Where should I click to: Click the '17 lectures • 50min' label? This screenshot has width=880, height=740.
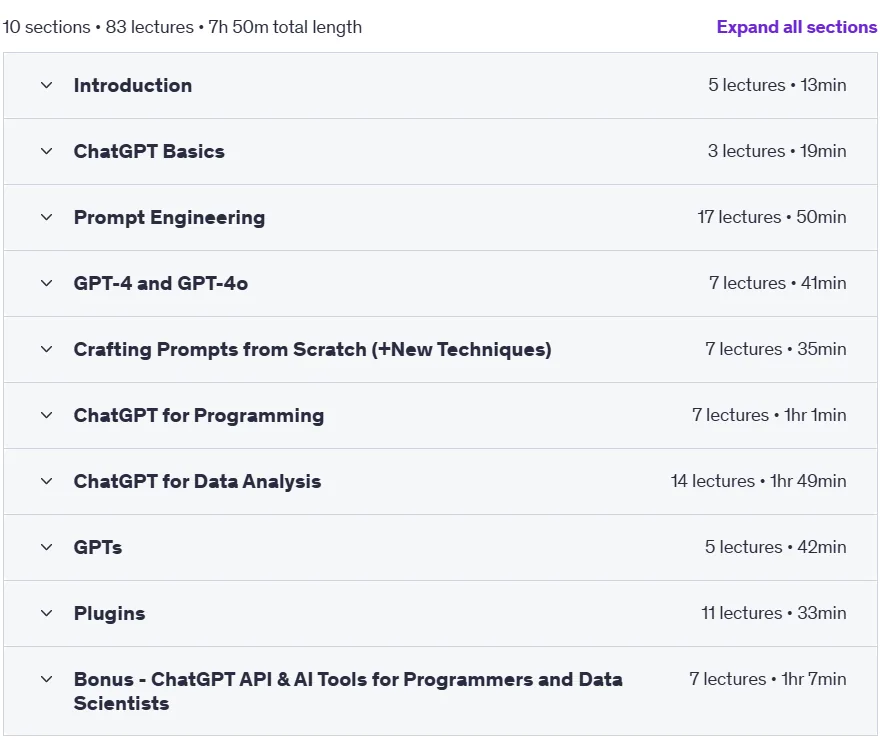pyautogui.click(x=772, y=217)
